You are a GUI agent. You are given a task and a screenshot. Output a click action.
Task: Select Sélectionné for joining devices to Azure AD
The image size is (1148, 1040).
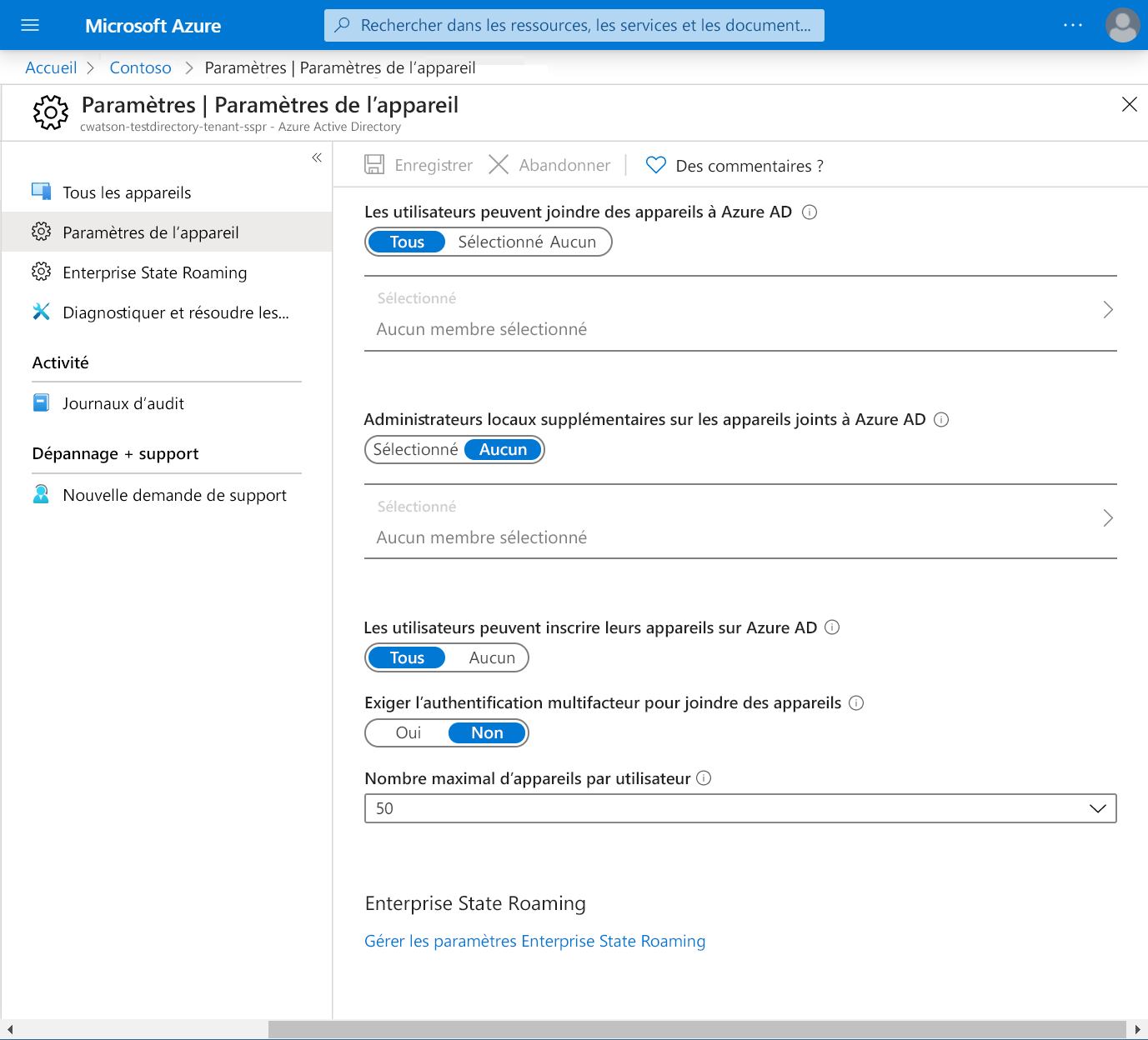click(500, 242)
